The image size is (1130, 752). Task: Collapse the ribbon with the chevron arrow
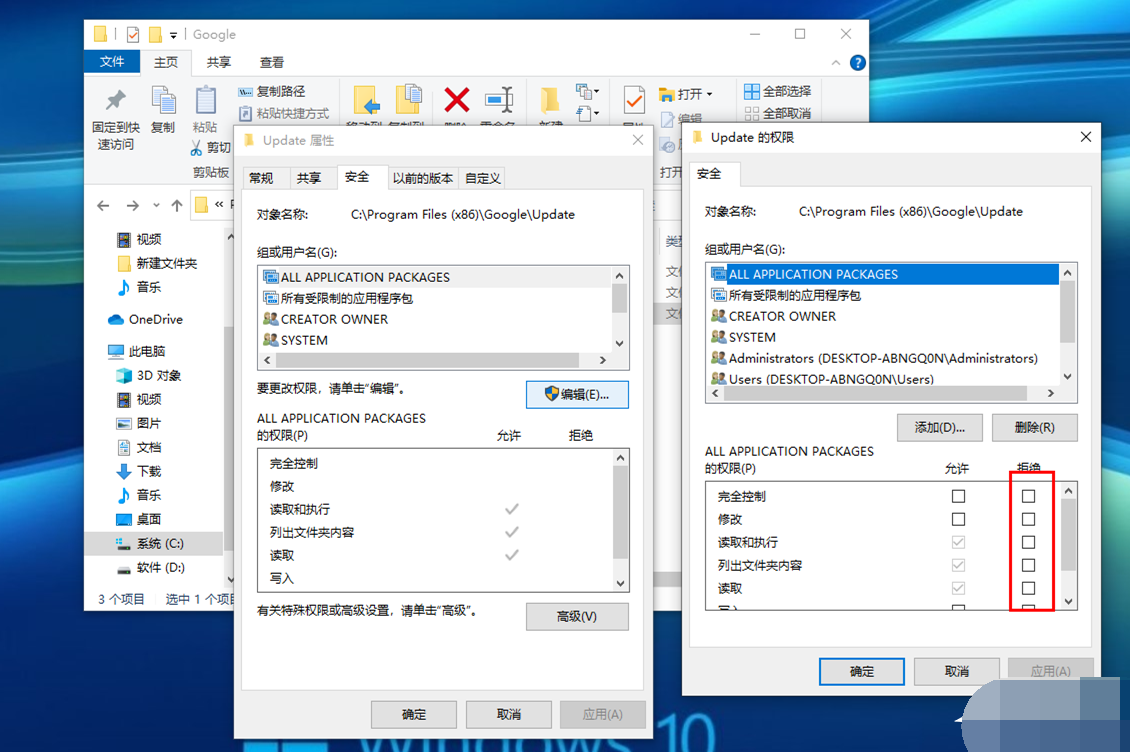coord(836,63)
